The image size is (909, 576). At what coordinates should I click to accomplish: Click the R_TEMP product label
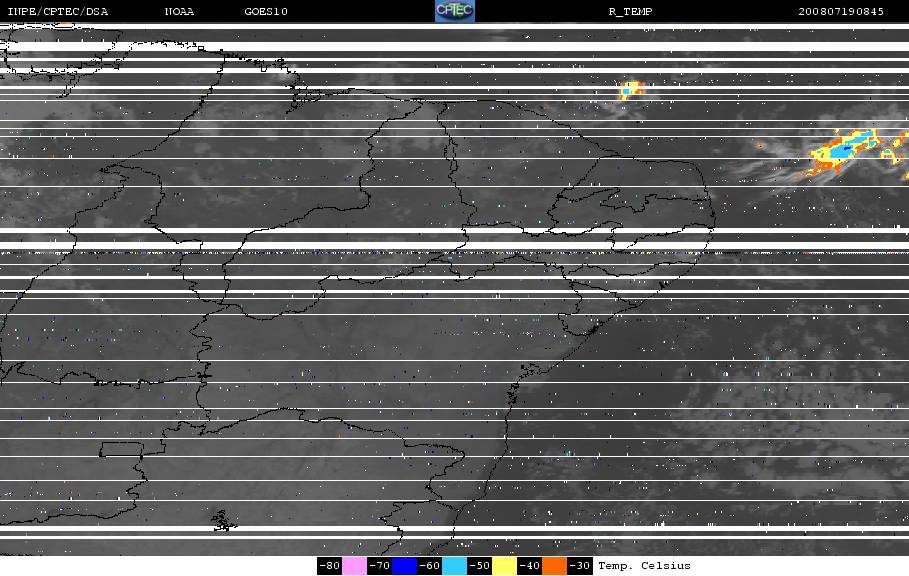point(631,12)
